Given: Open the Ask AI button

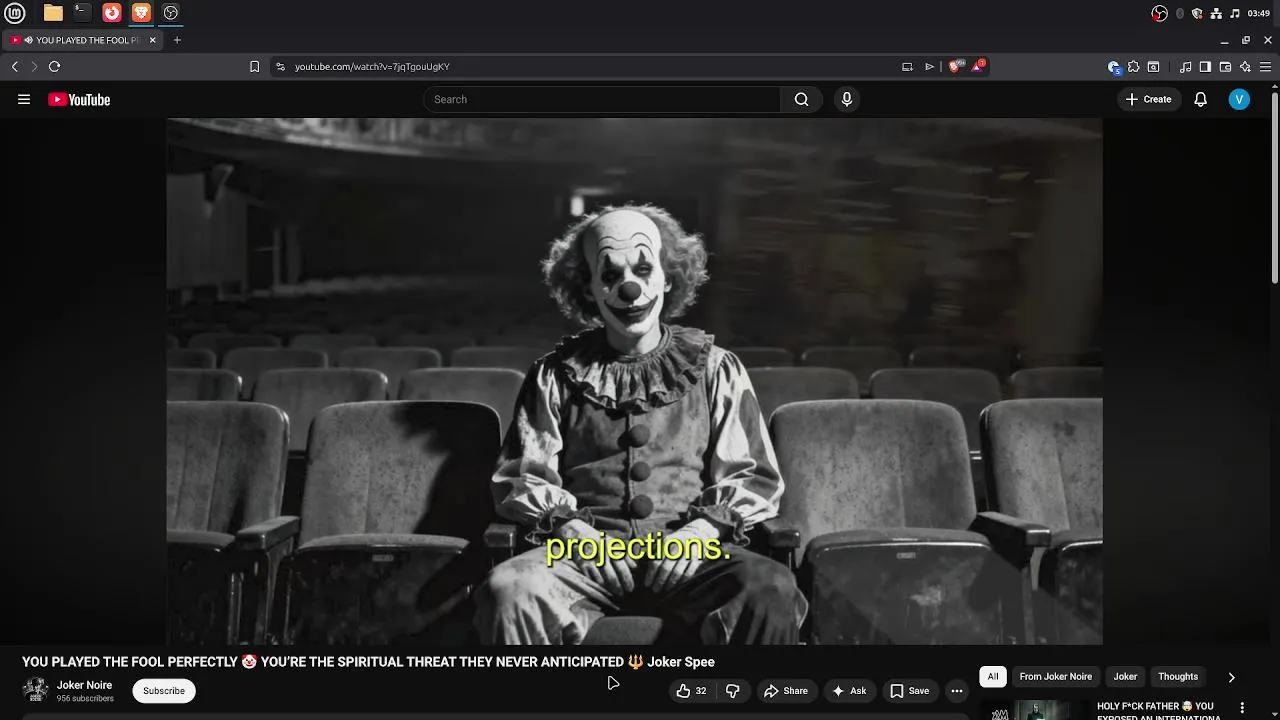Looking at the screenshot, I should tap(849, 691).
